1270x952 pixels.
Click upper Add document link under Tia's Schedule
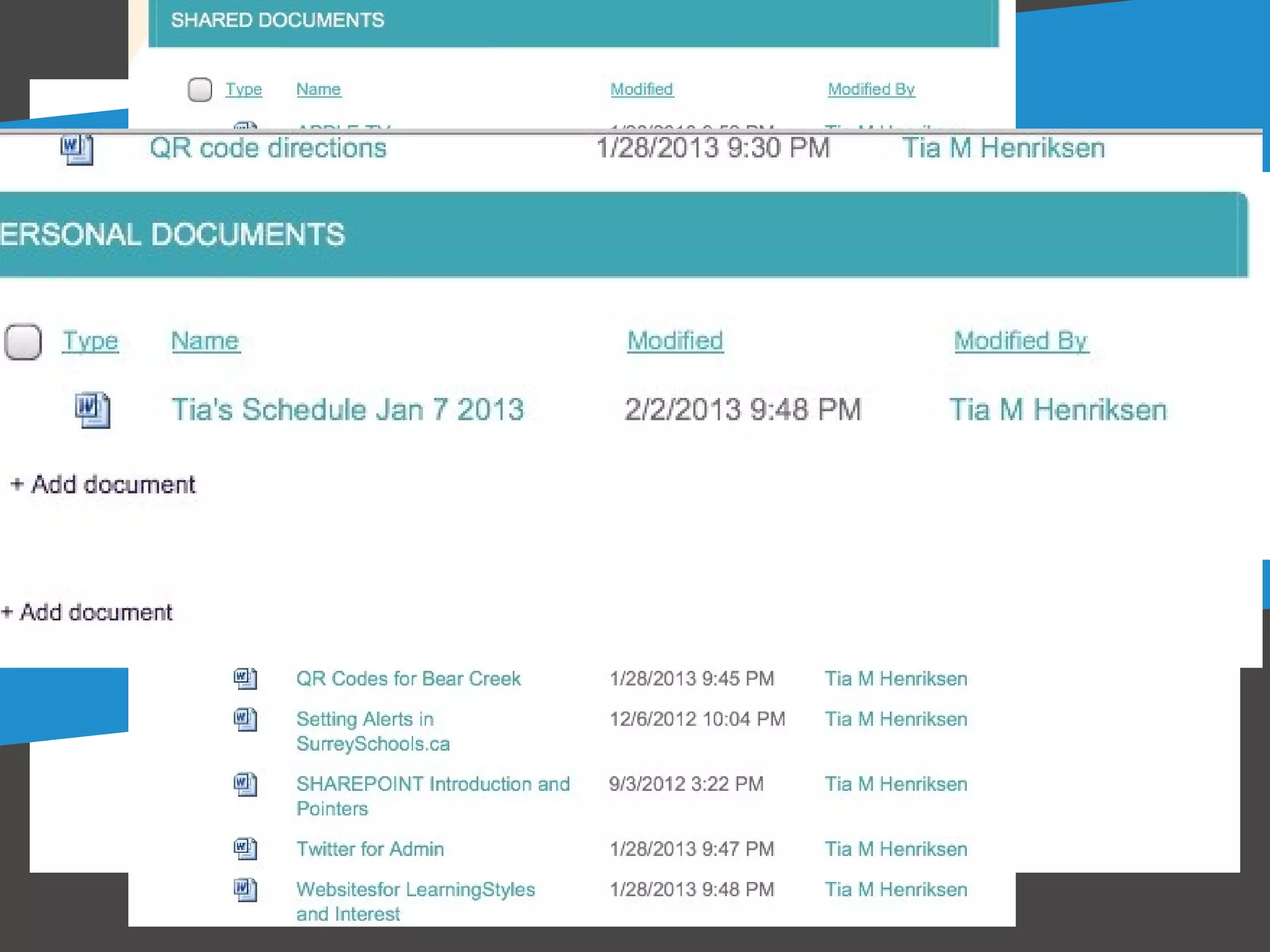104,484
